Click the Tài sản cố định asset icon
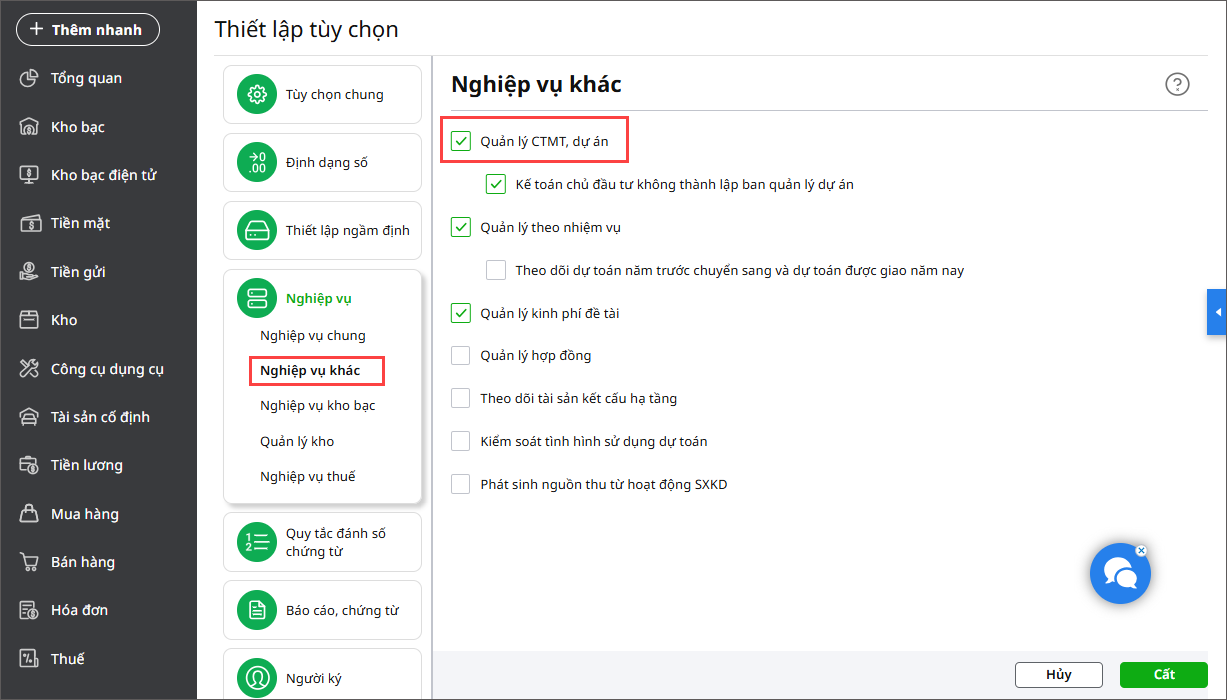 point(29,417)
